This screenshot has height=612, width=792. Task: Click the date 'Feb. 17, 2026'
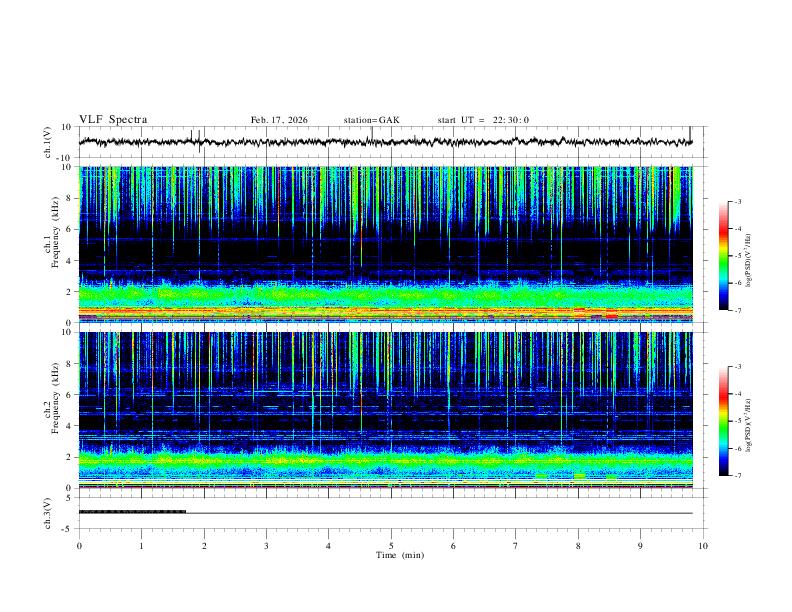click(x=279, y=120)
